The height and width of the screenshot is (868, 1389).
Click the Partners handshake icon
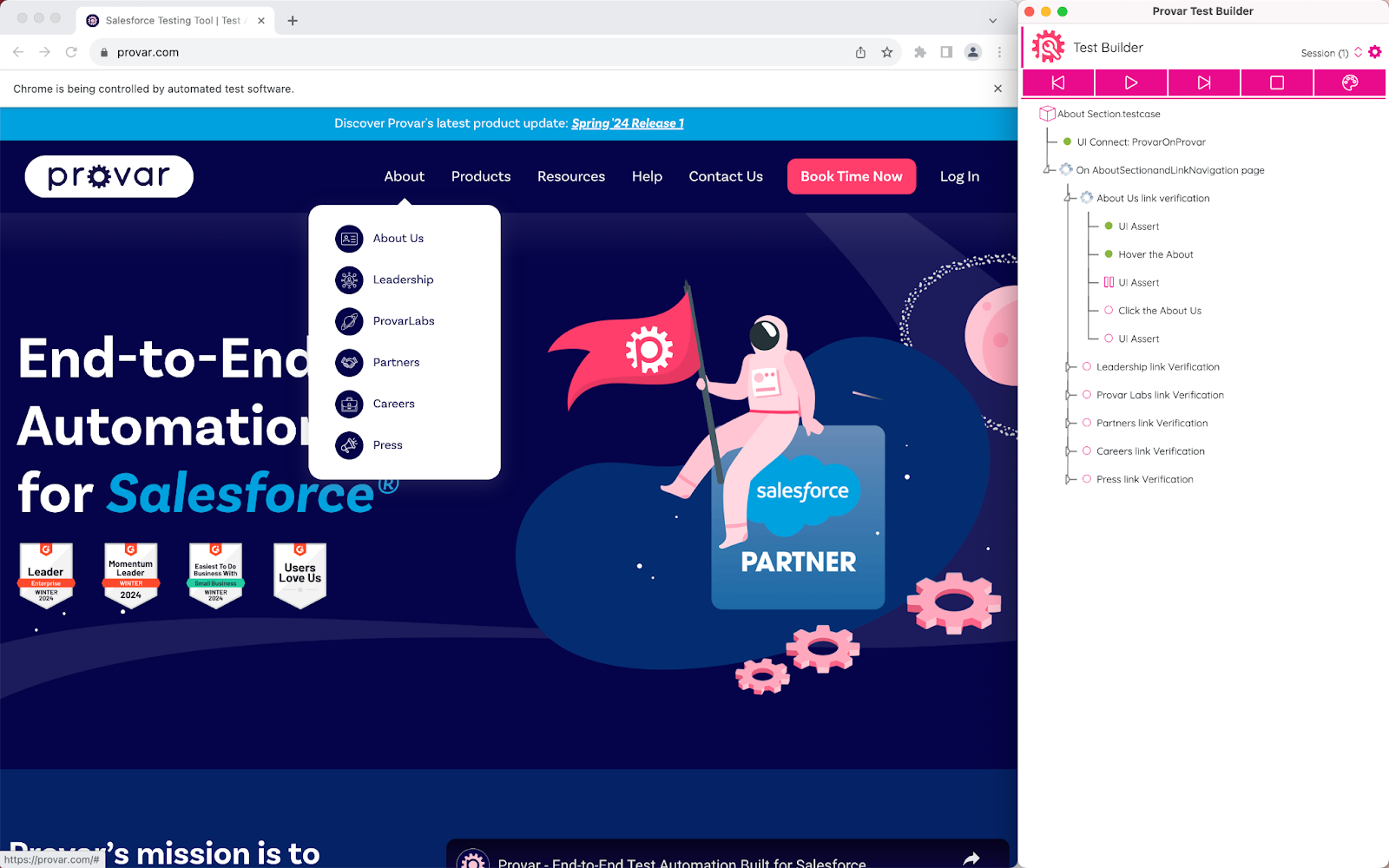click(349, 362)
